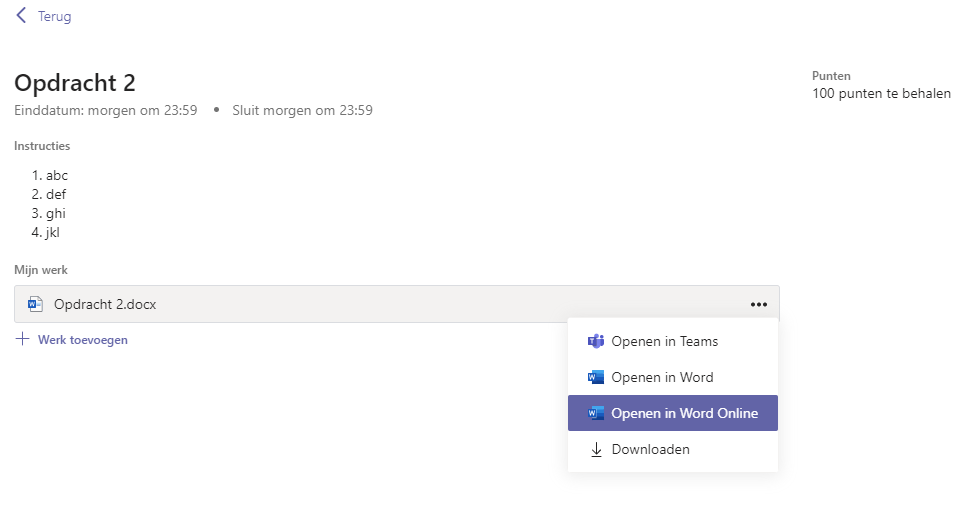This screenshot has height=518, width=959.
Task: Click the Einddatum: morgen om 23:59 text
Action: coord(106,110)
